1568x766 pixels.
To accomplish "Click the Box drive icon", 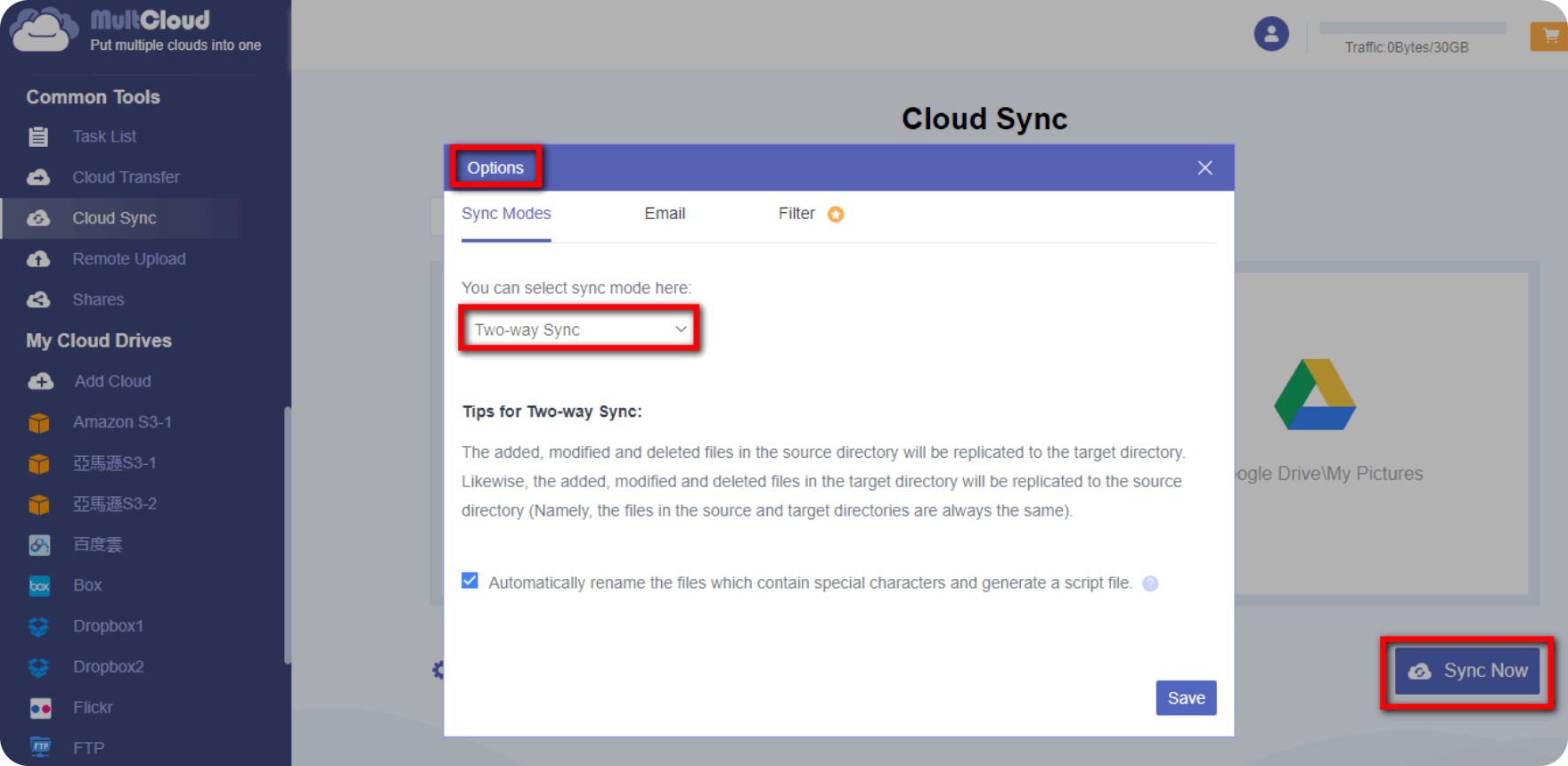I will coord(39,585).
